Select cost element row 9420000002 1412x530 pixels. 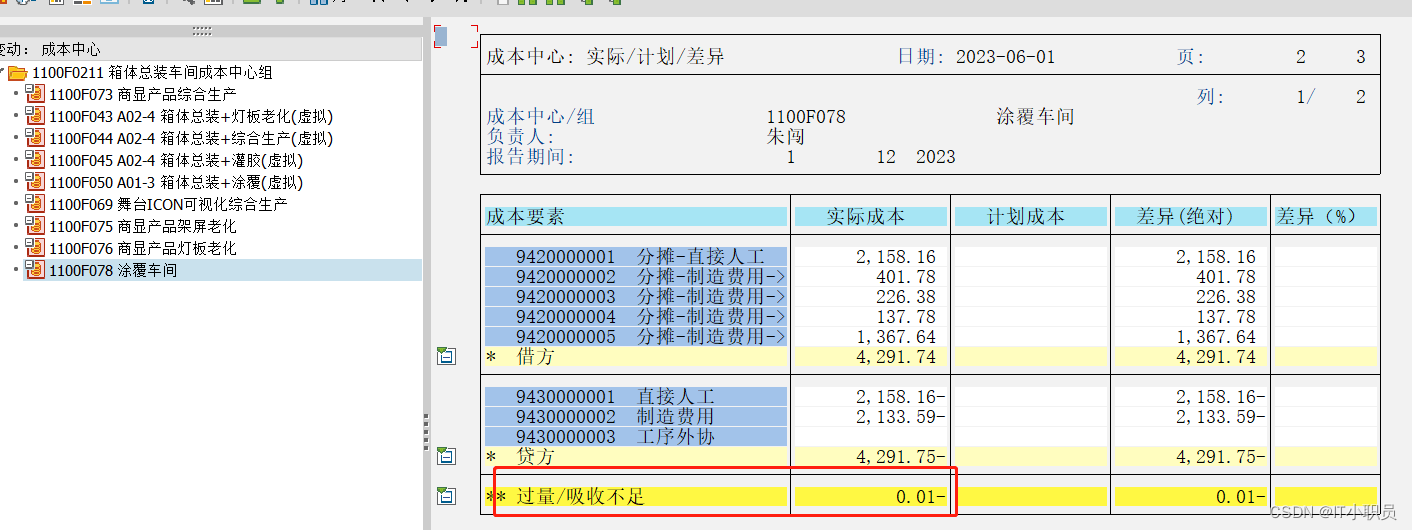click(636, 277)
